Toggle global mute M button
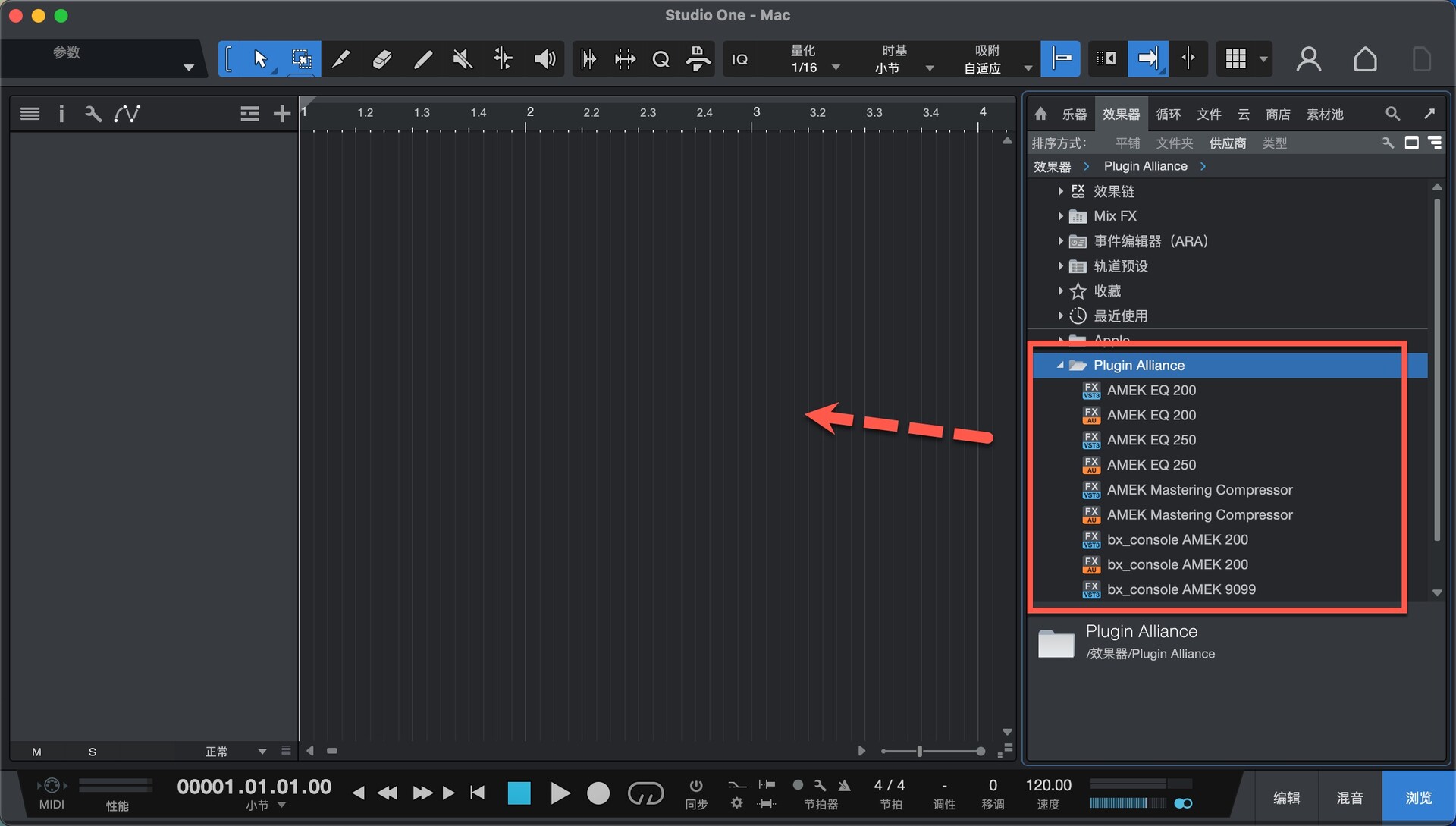1456x826 pixels. coord(36,752)
